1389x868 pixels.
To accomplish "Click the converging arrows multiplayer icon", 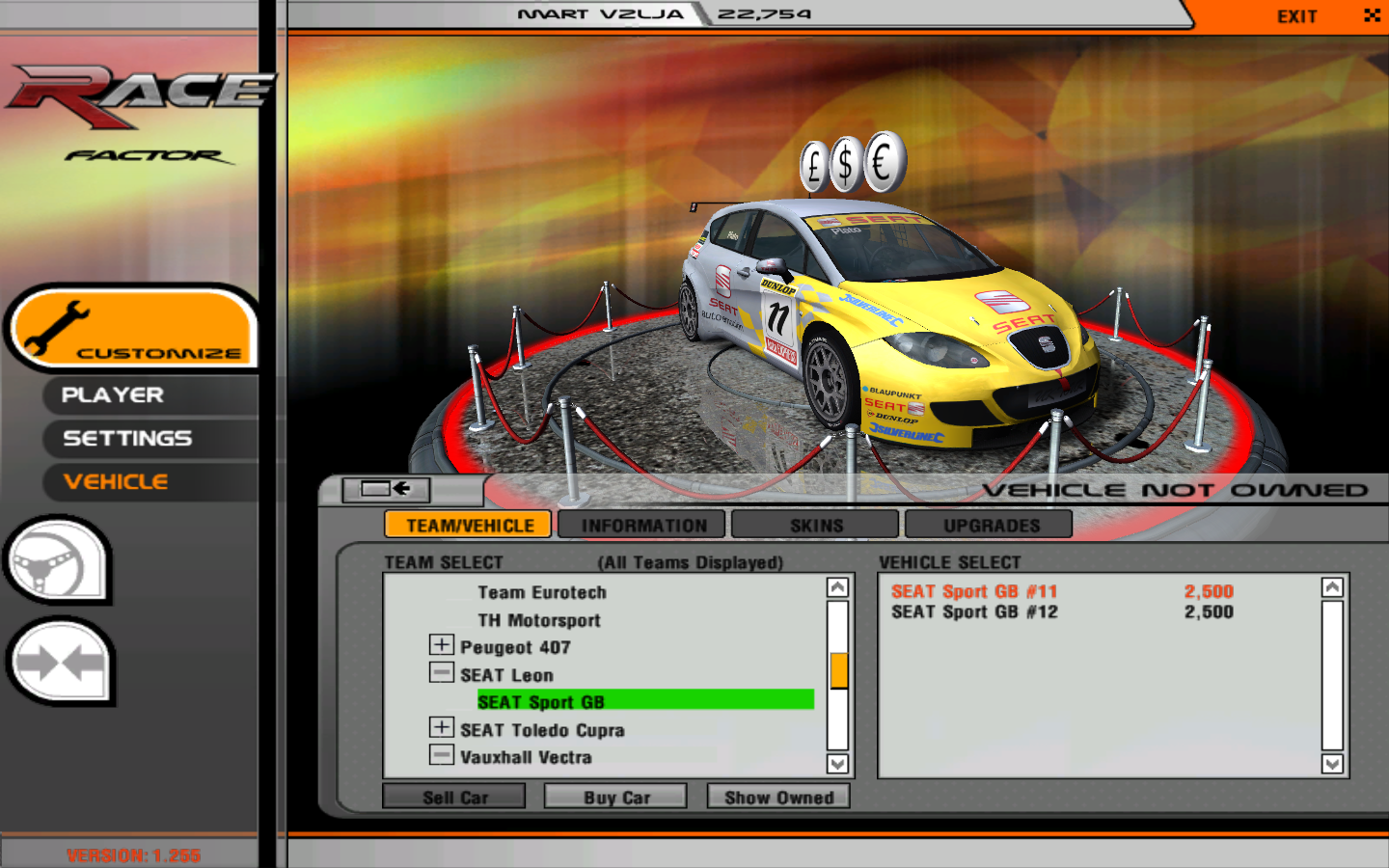I will tap(60, 662).
